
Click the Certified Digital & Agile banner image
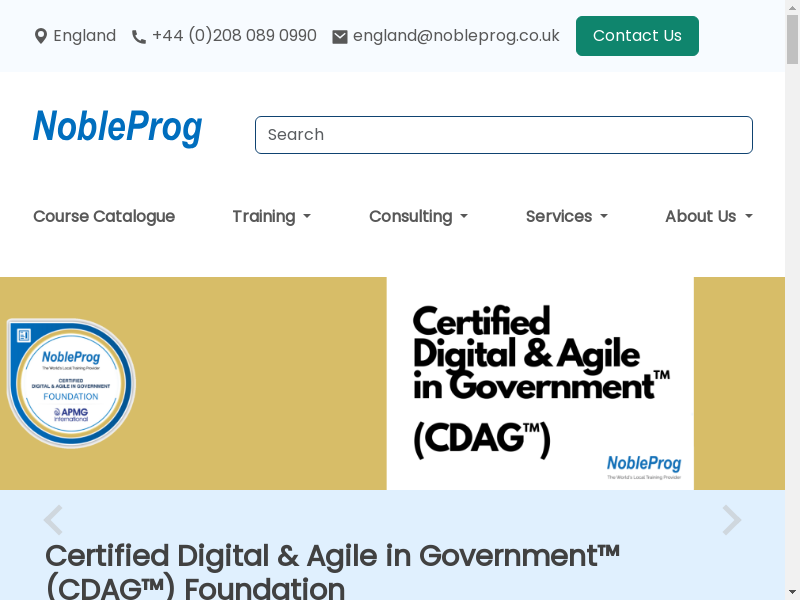(540, 383)
